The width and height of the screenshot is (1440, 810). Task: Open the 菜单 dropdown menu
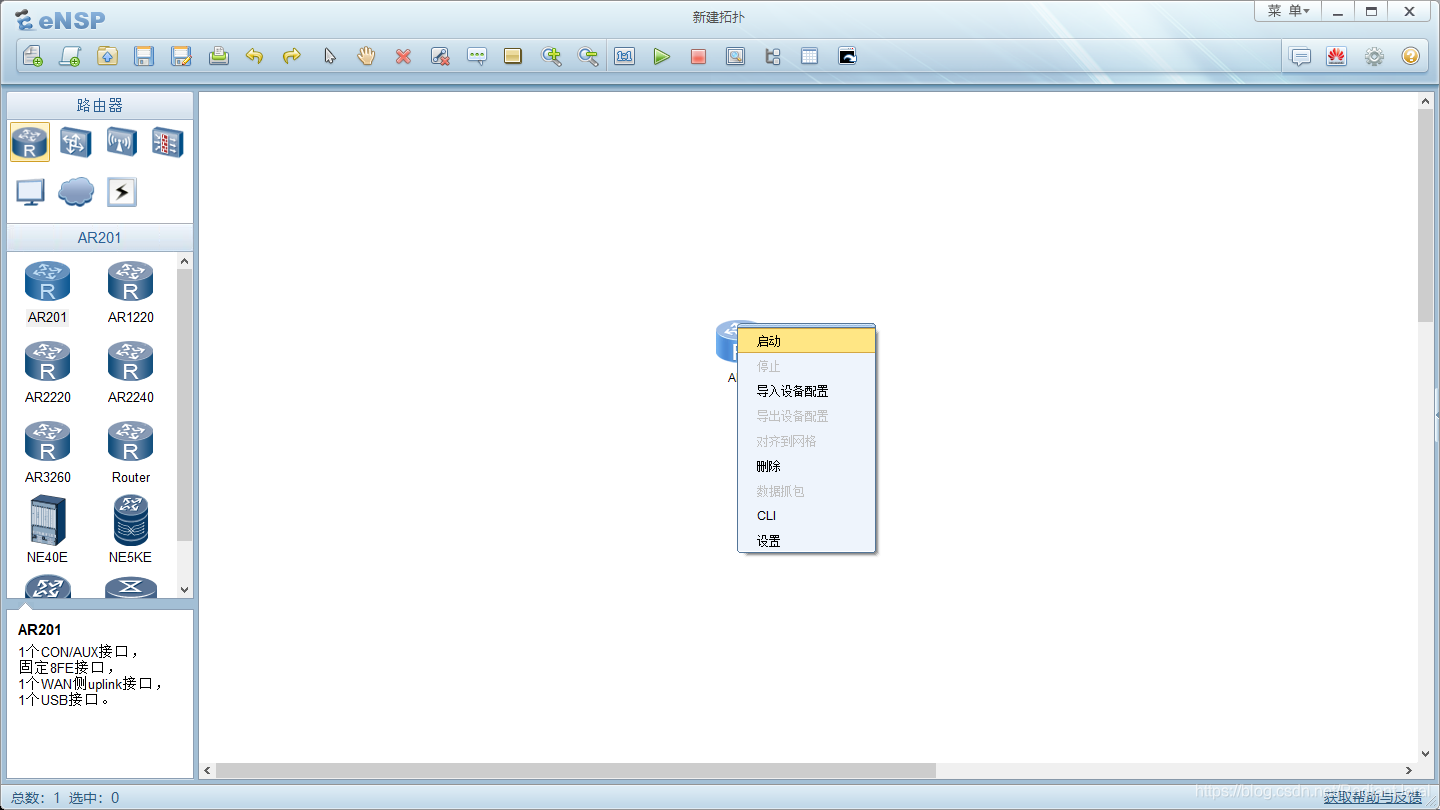click(x=1288, y=11)
